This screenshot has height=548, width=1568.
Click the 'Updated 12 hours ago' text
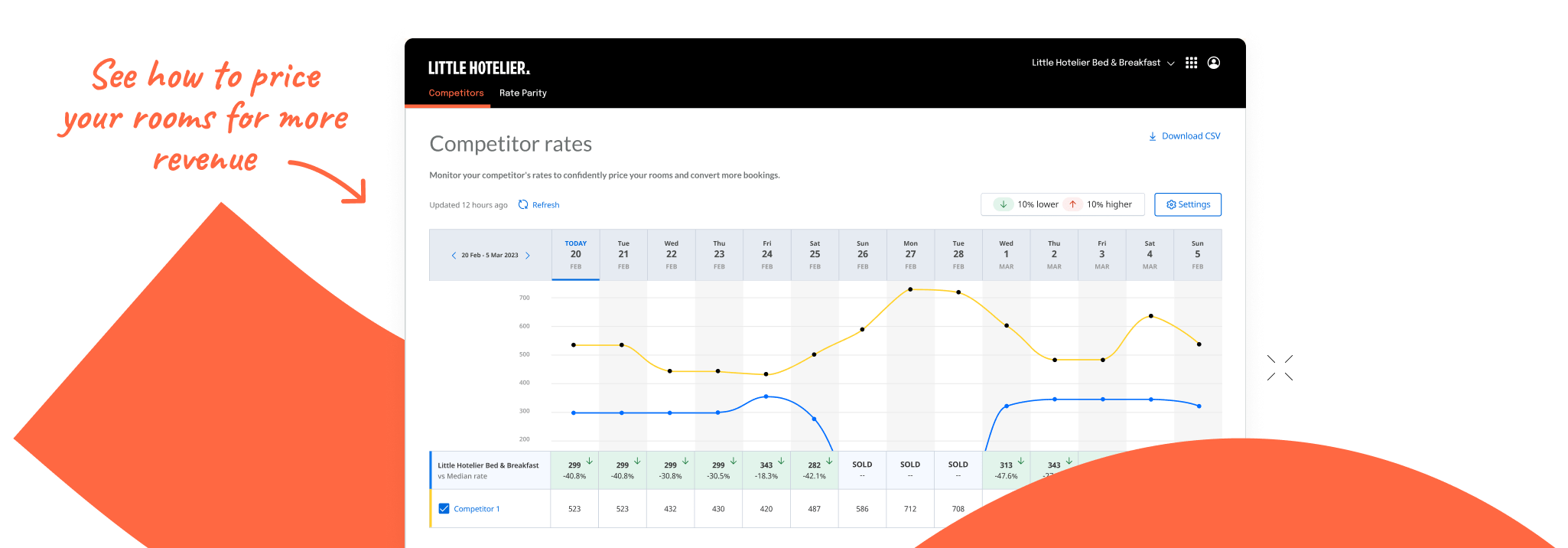pyautogui.click(x=468, y=205)
